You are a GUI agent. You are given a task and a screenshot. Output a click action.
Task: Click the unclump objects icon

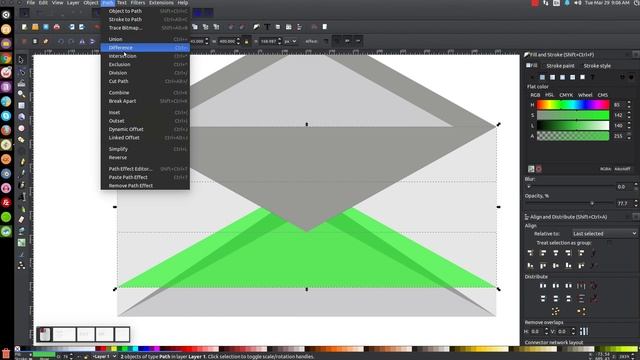(581, 312)
